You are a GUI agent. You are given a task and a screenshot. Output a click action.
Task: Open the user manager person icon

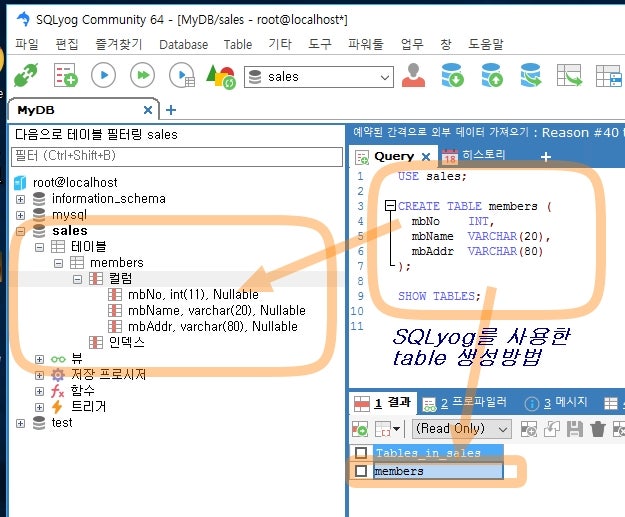tap(413, 75)
